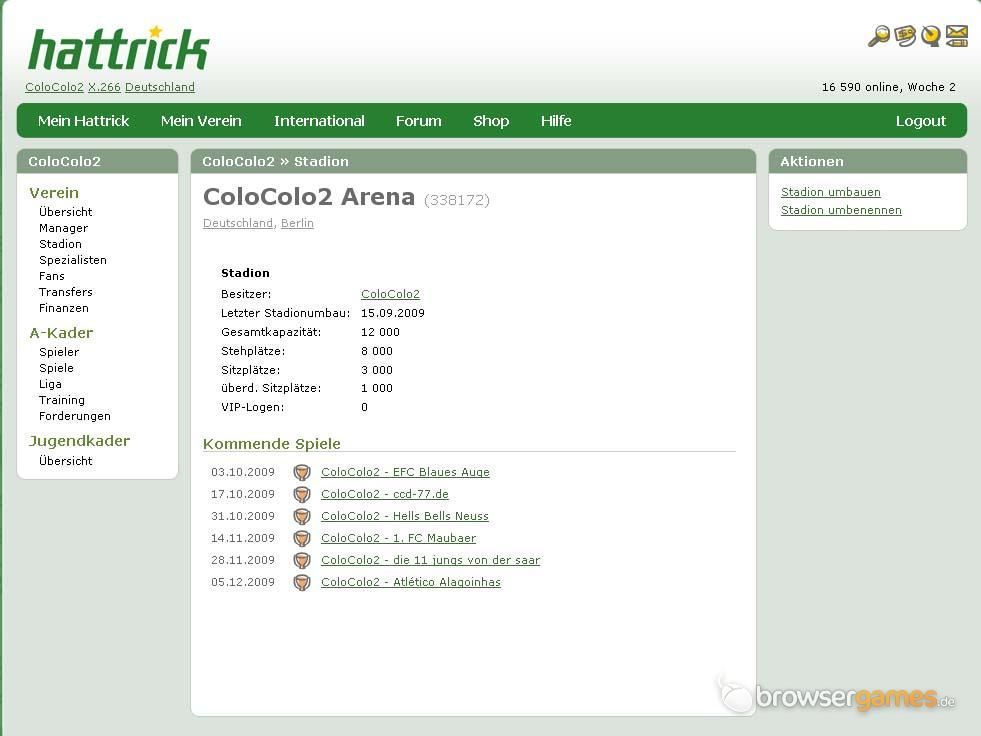Open Jugendkader Übersicht in the sidebar
The image size is (981, 736).
(x=66, y=461)
